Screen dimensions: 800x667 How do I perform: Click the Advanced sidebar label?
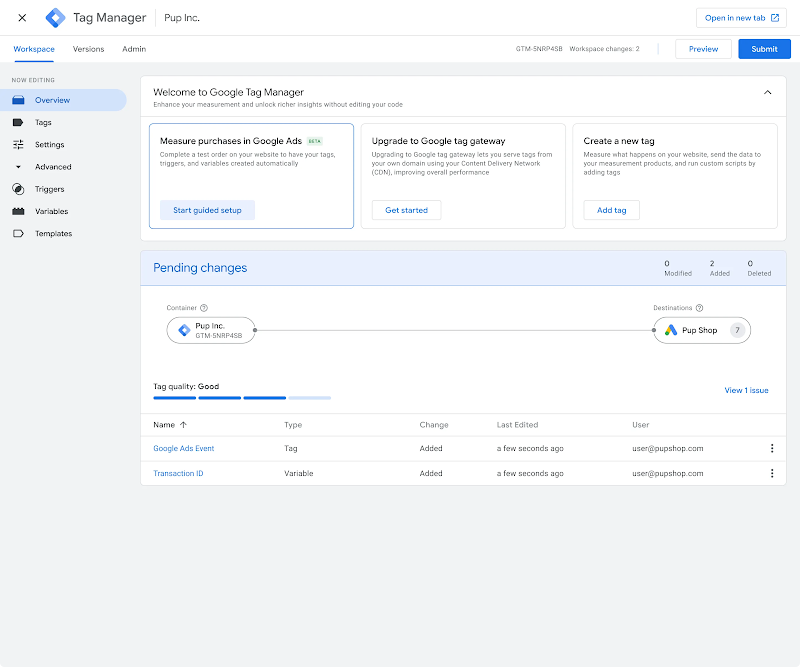(53, 167)
